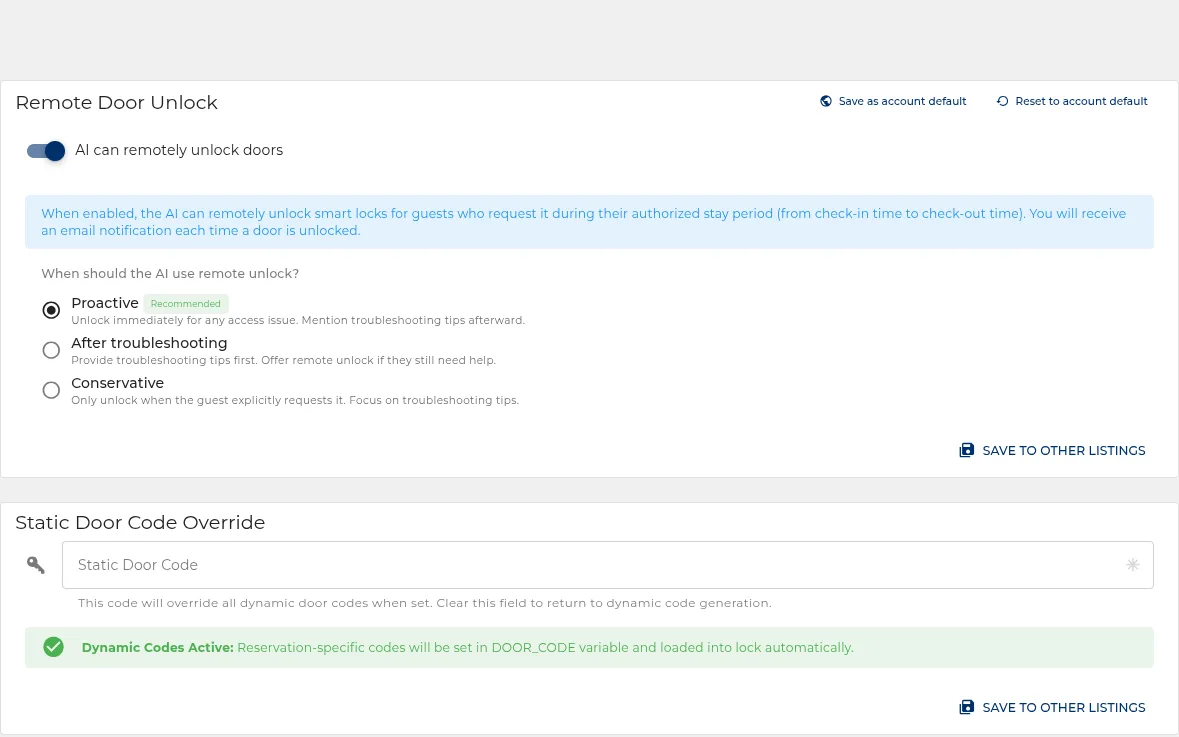Screen dimensions: 1179x737
Task: Click the Static Door Code Override heading
Action: (x=140, y=523)
